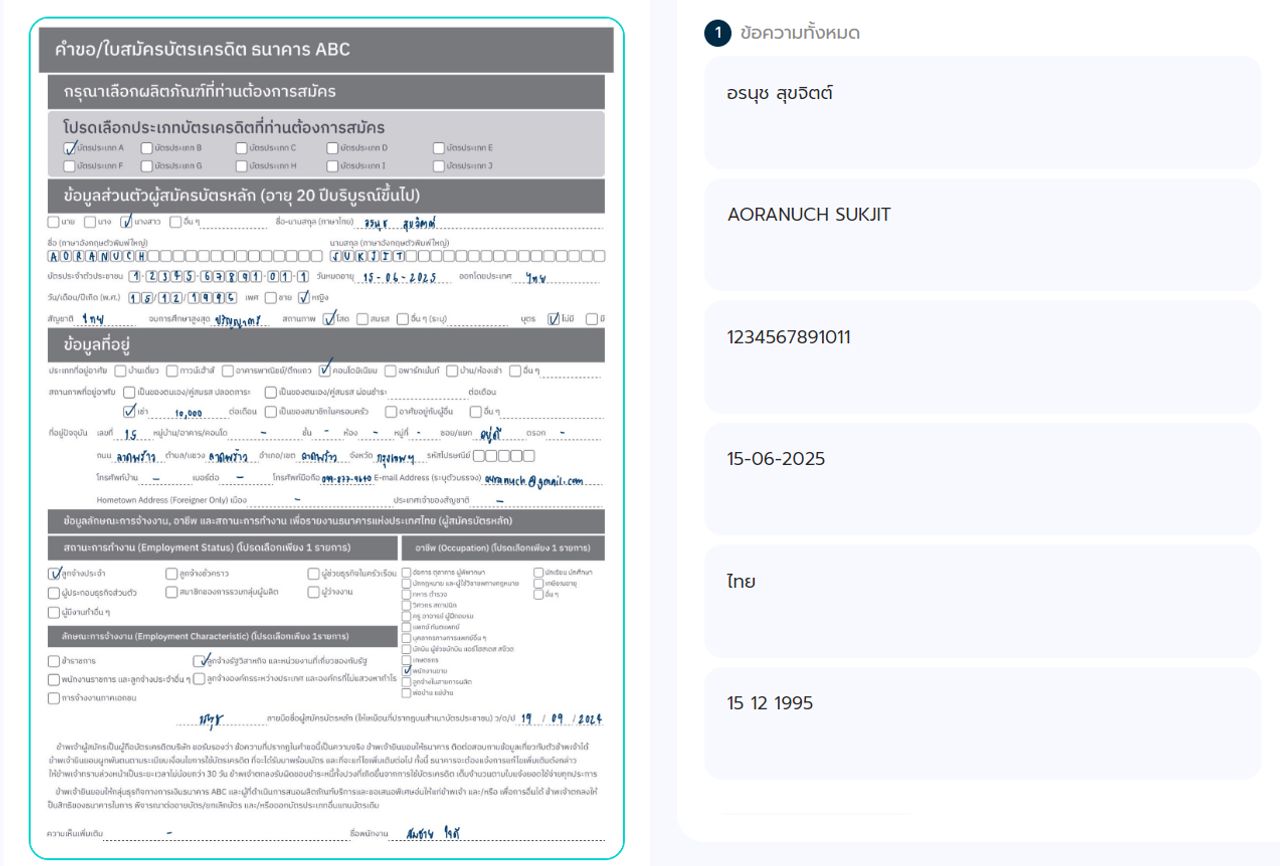Tick the บัตรประเภท D checkbox
1280x866 pixels.
[332, 148]
